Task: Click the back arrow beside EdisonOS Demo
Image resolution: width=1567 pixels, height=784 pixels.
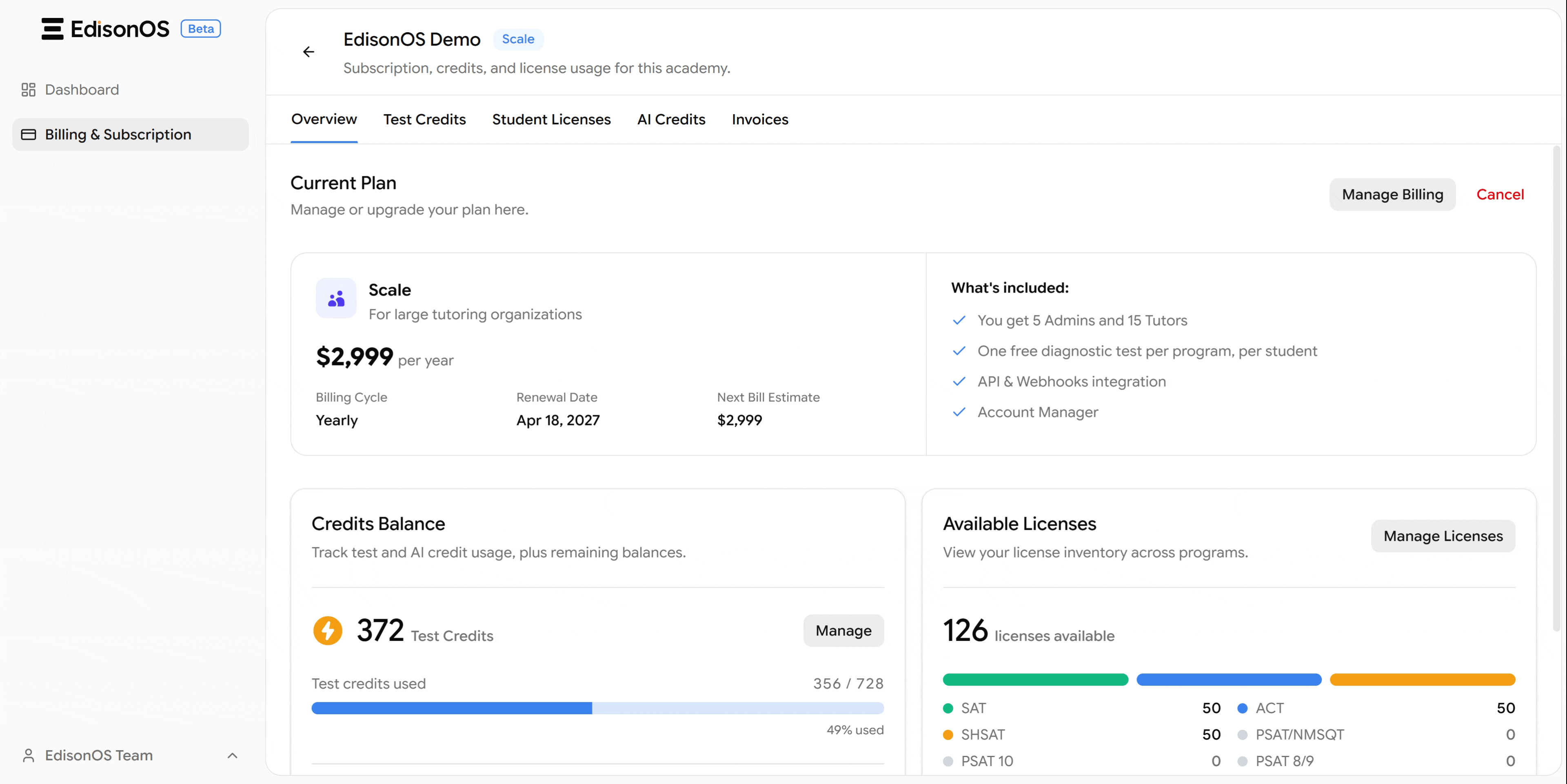Action: click(x=309, y=52)
